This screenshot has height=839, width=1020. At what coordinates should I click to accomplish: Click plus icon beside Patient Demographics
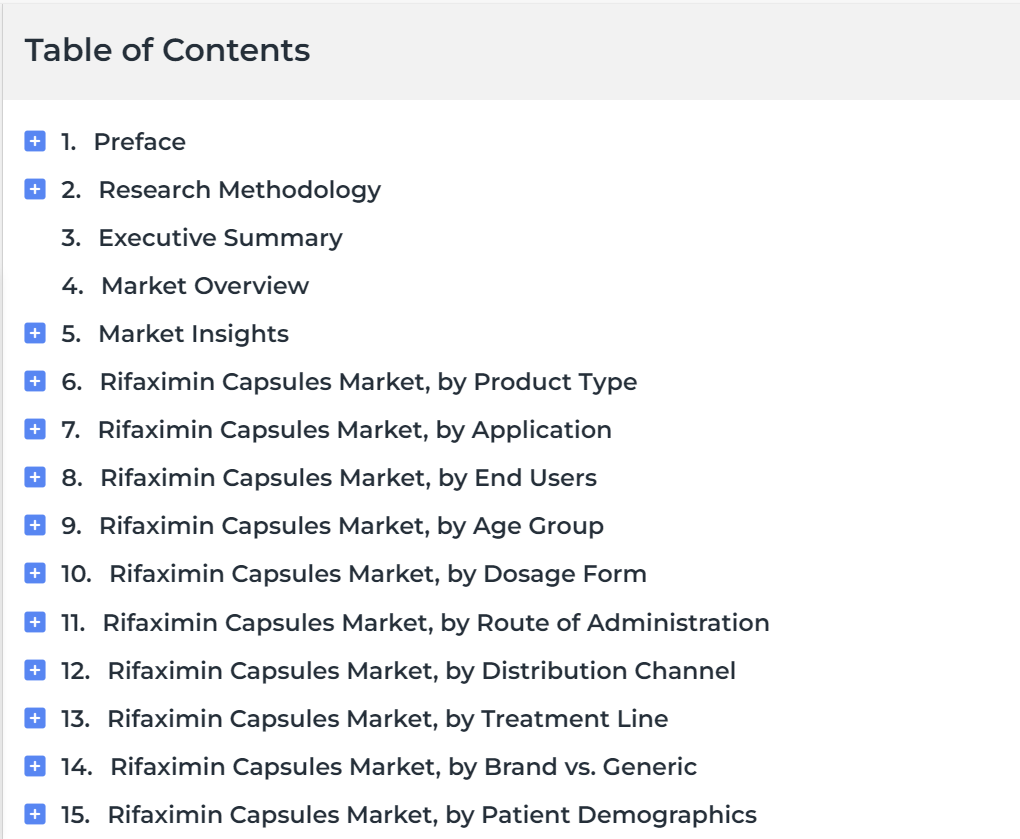pos(35,814)
